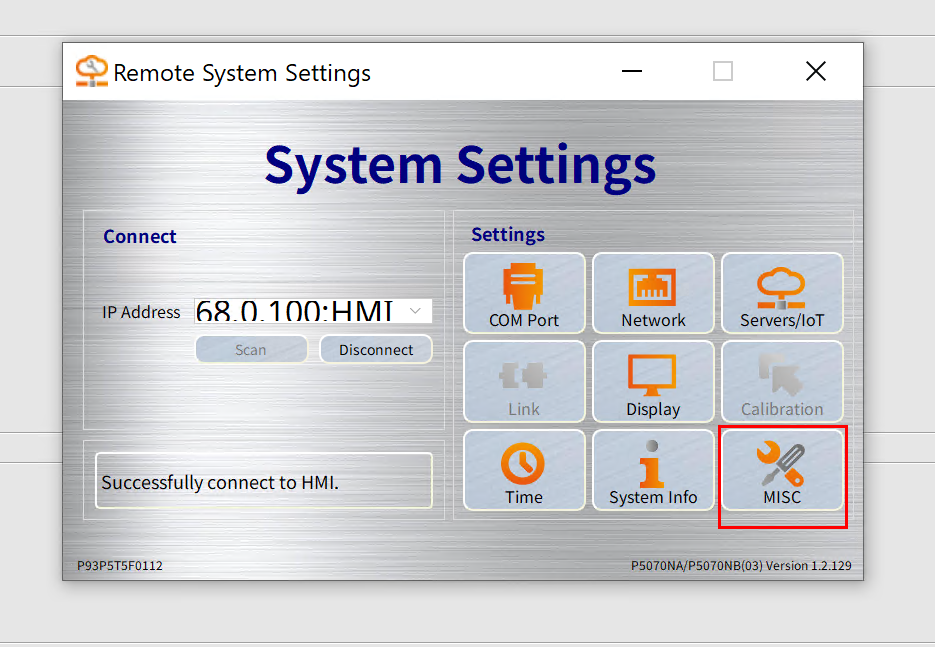Click the maximize window button
Screen dimensions: 935x647
[723, 71]
